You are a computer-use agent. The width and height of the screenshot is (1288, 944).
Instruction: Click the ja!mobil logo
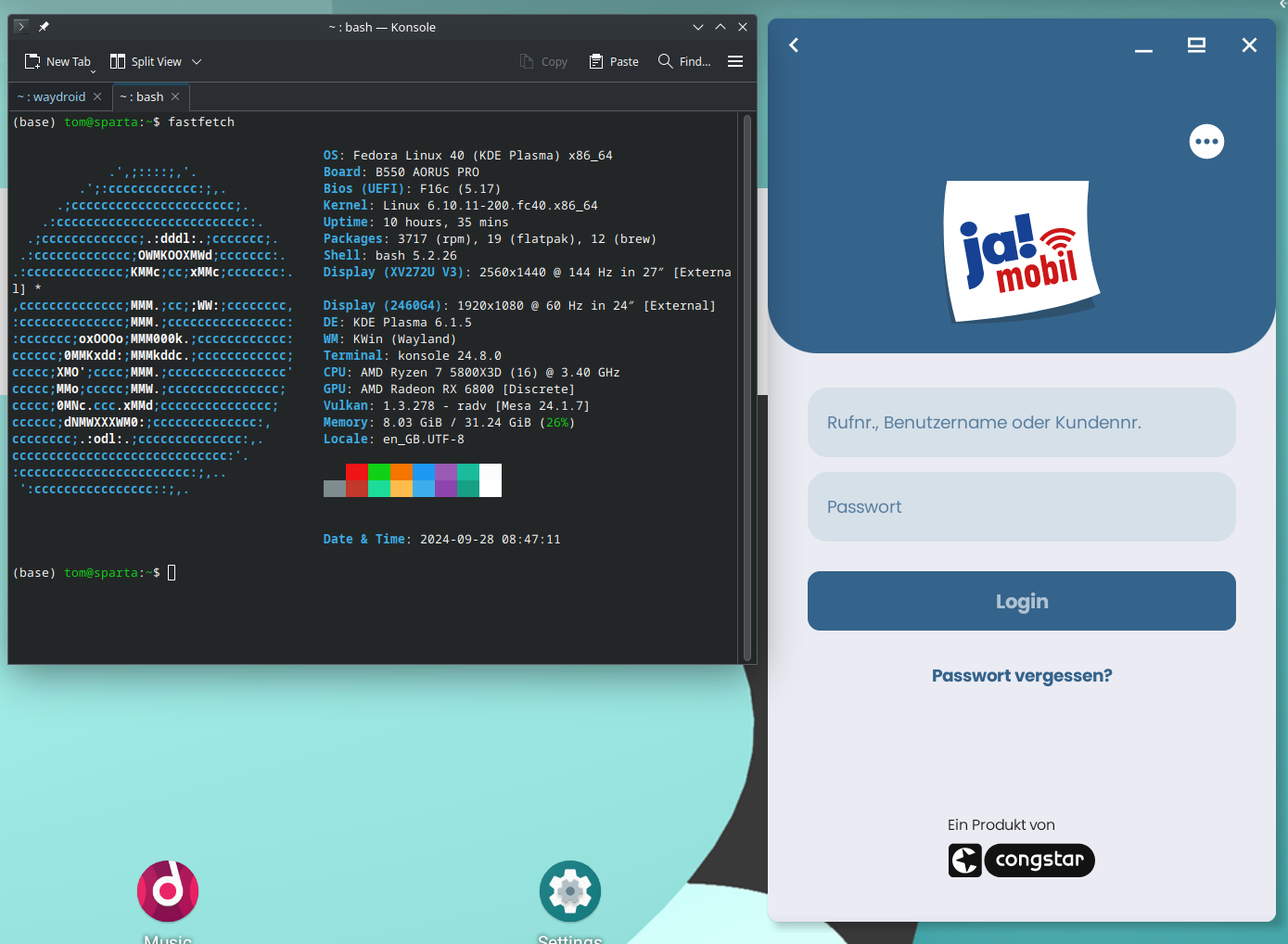point(1021,250)
